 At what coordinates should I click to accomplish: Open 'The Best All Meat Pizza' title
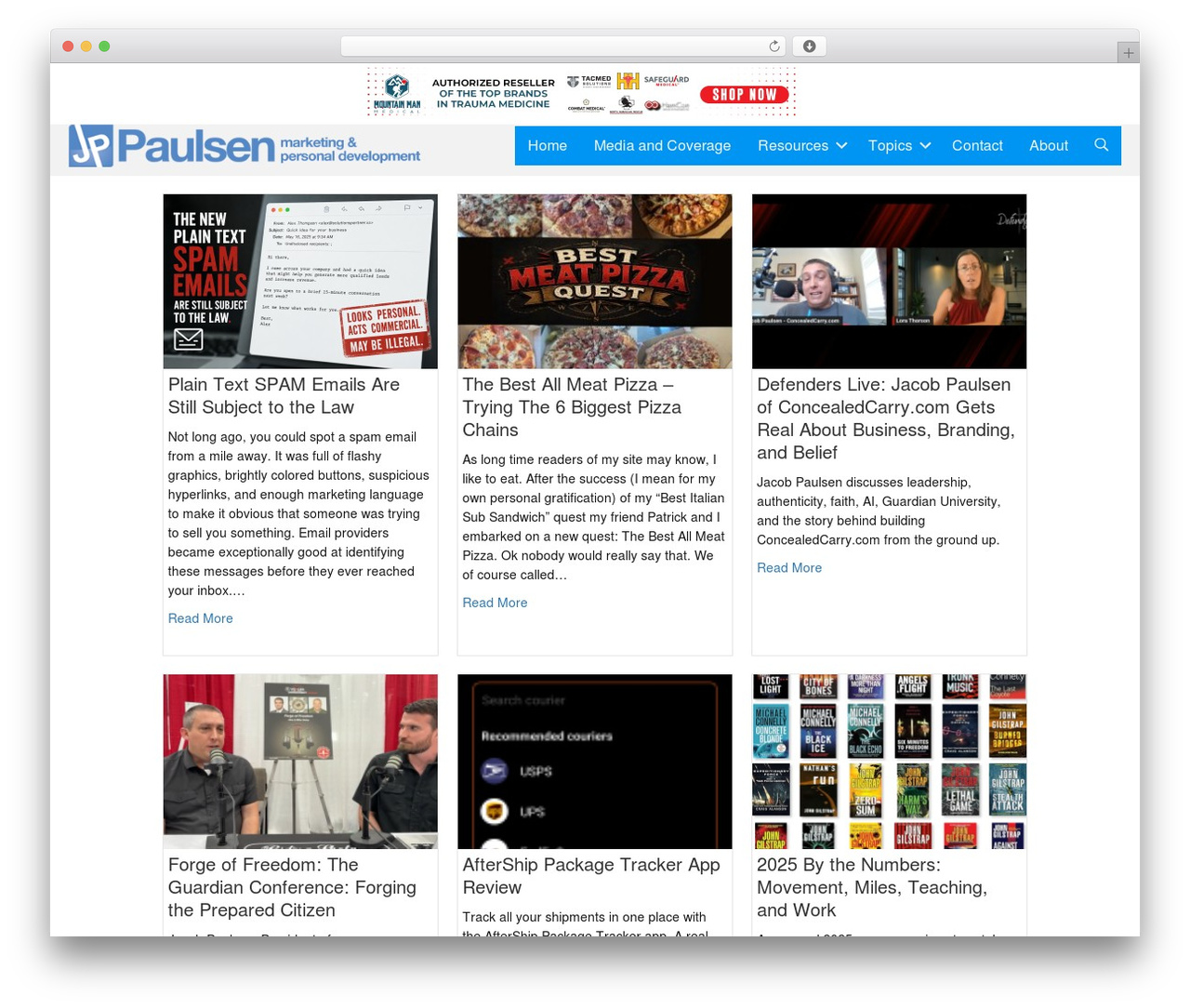[572, 407]
